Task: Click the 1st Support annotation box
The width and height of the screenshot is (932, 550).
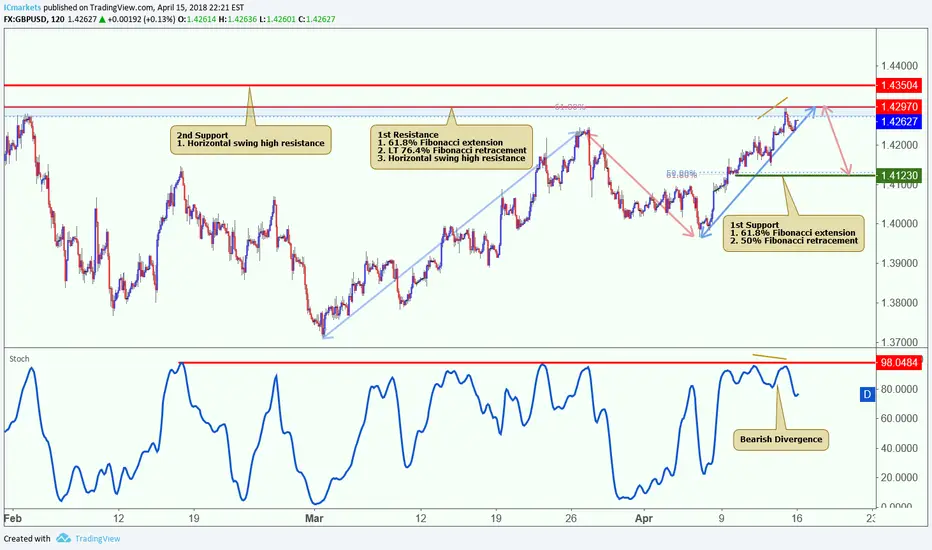Action: (x=794, y=233)
